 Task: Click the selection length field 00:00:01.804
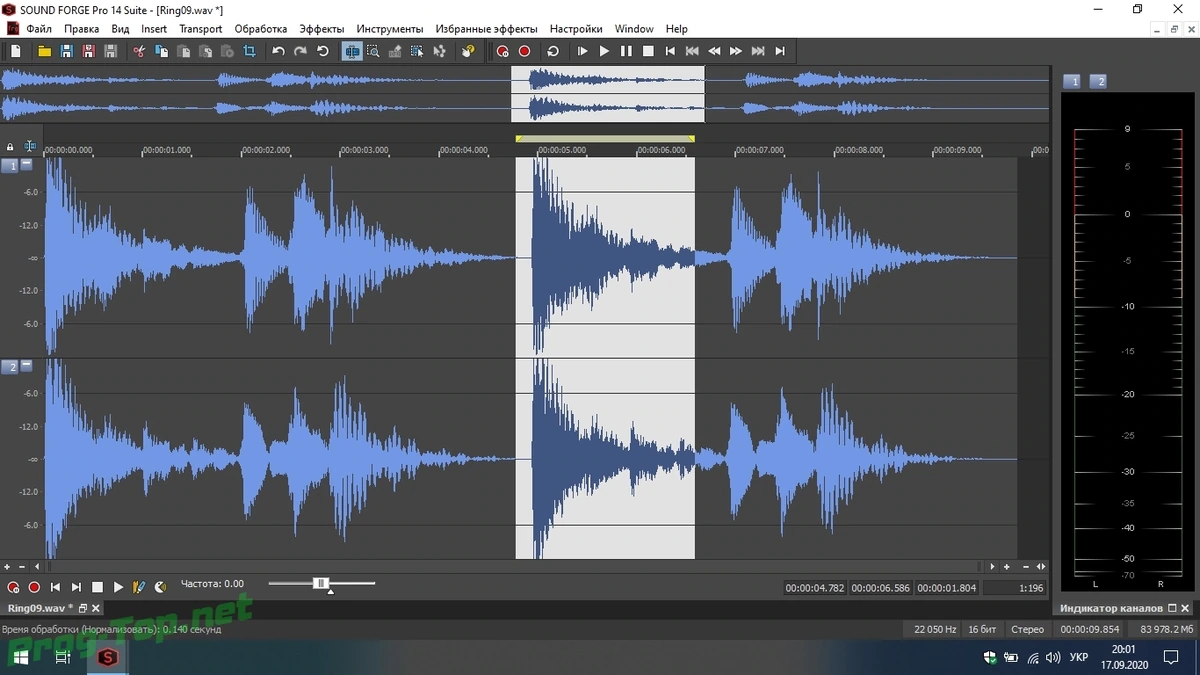[947, 588]
